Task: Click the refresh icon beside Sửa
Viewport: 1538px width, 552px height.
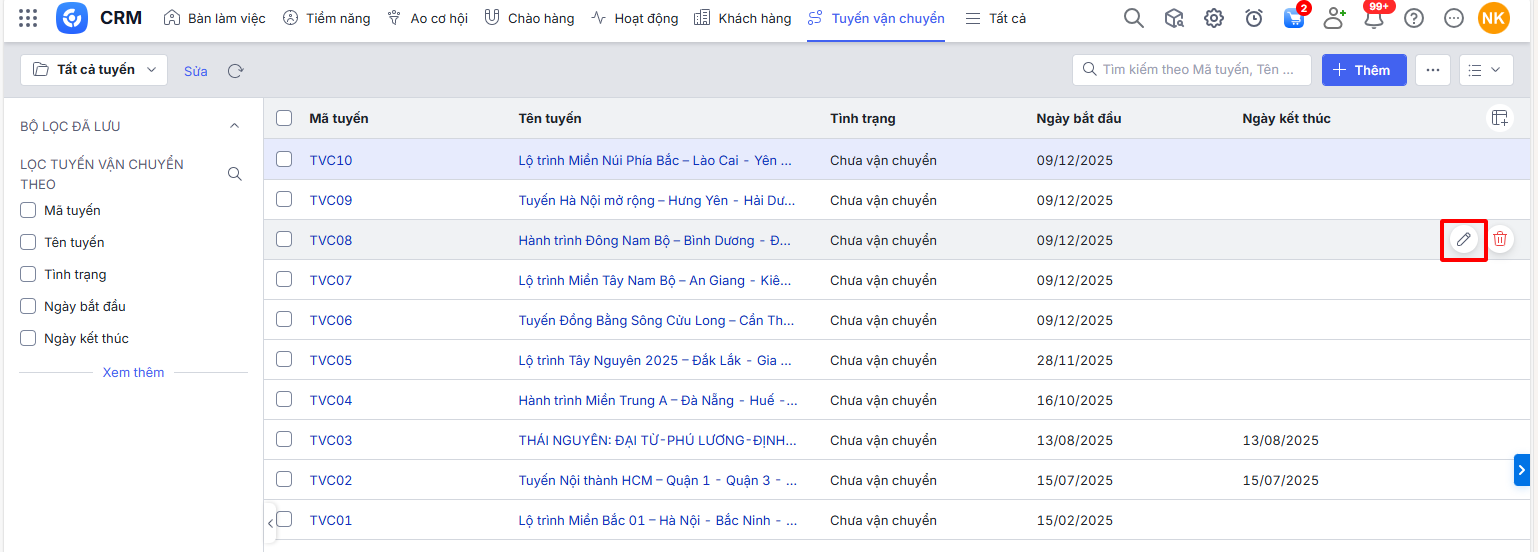Action: pyautogui.click(x=236, y=71)
